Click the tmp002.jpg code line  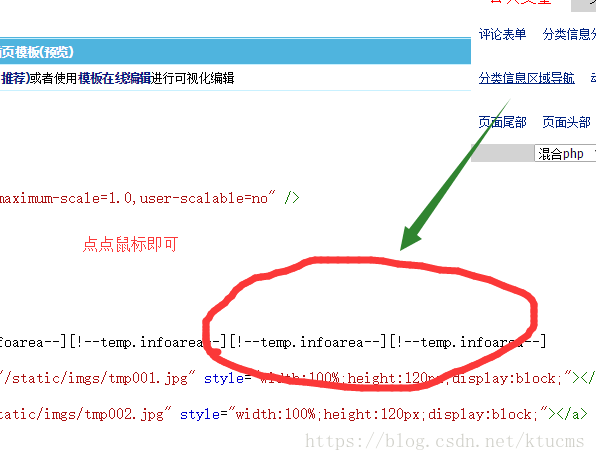(x=294, y=414)
